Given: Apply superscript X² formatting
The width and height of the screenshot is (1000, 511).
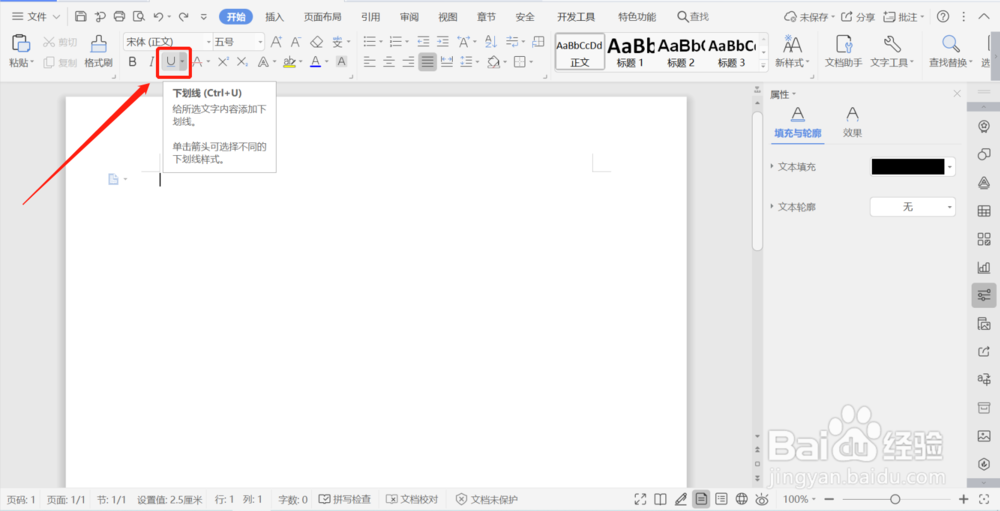Looking at the screenshot, I should [x=223, y=62].
